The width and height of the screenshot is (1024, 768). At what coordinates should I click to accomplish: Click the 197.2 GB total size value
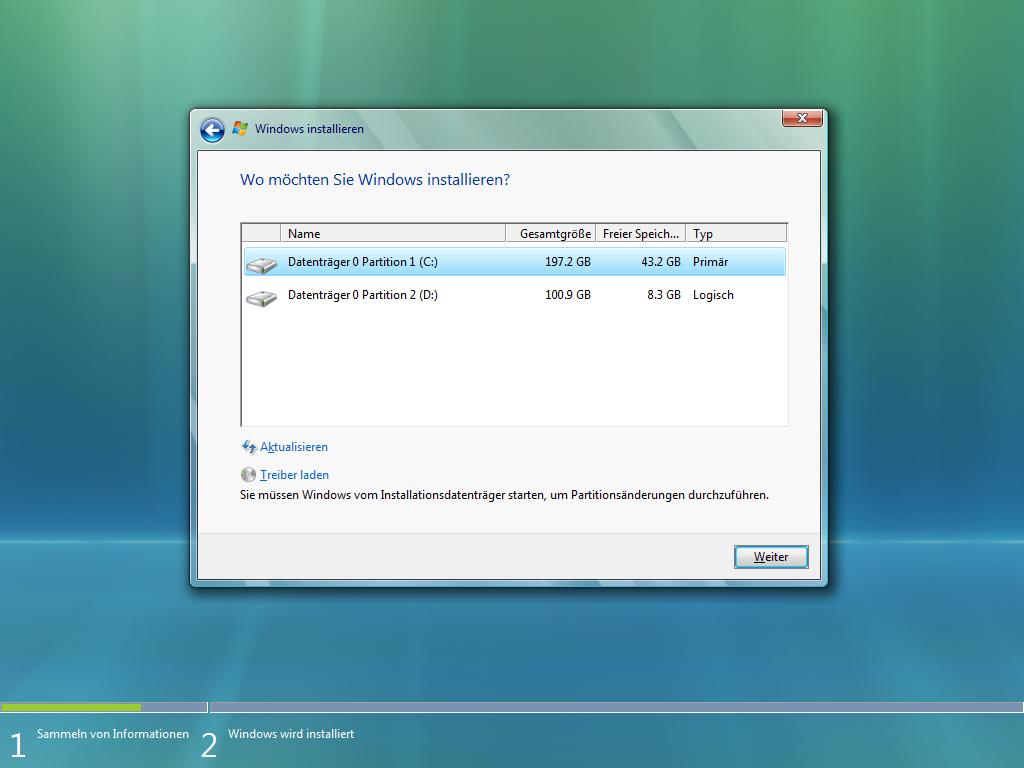click(x=568, y=262)
